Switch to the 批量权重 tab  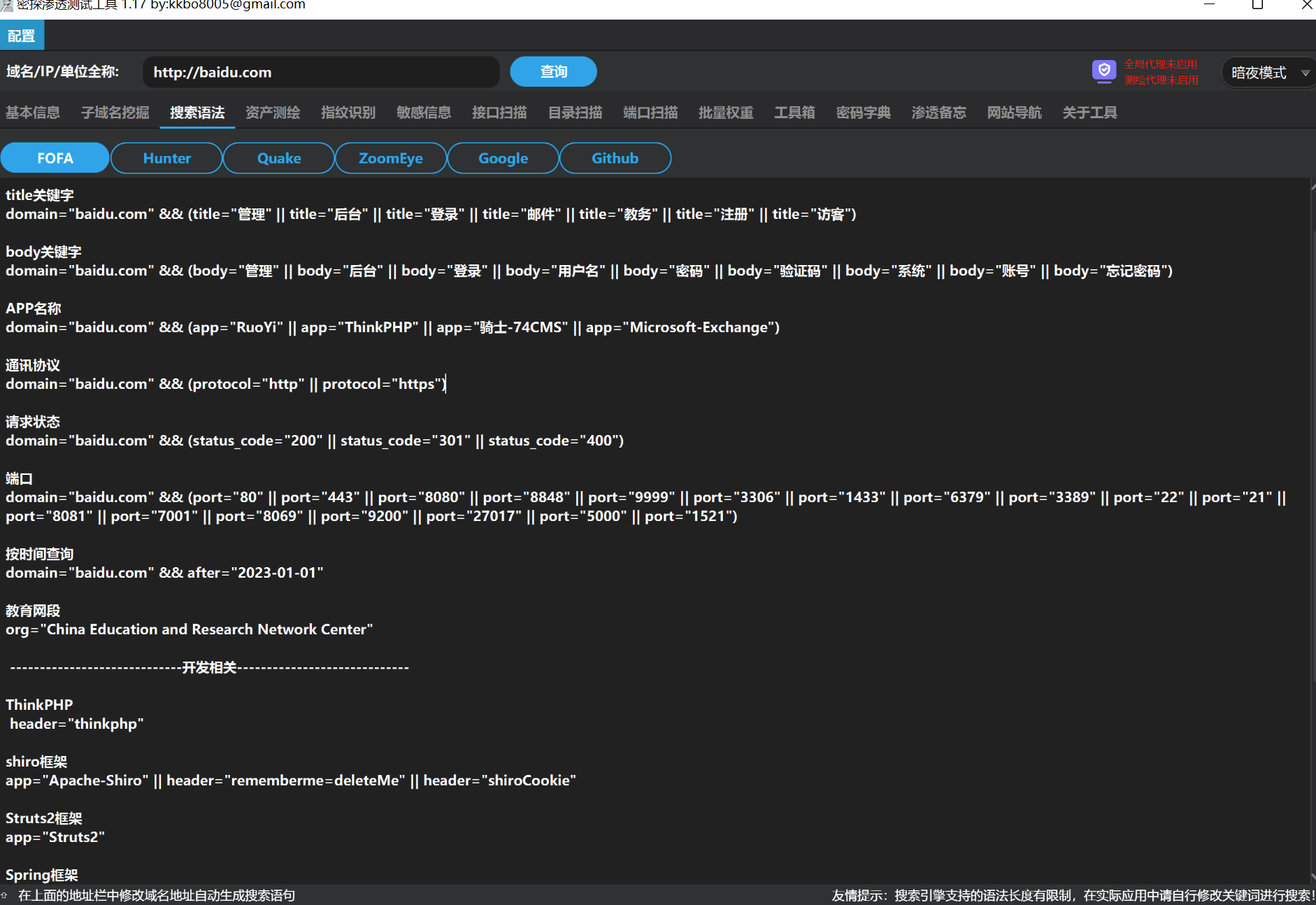[x=726, y=113]
